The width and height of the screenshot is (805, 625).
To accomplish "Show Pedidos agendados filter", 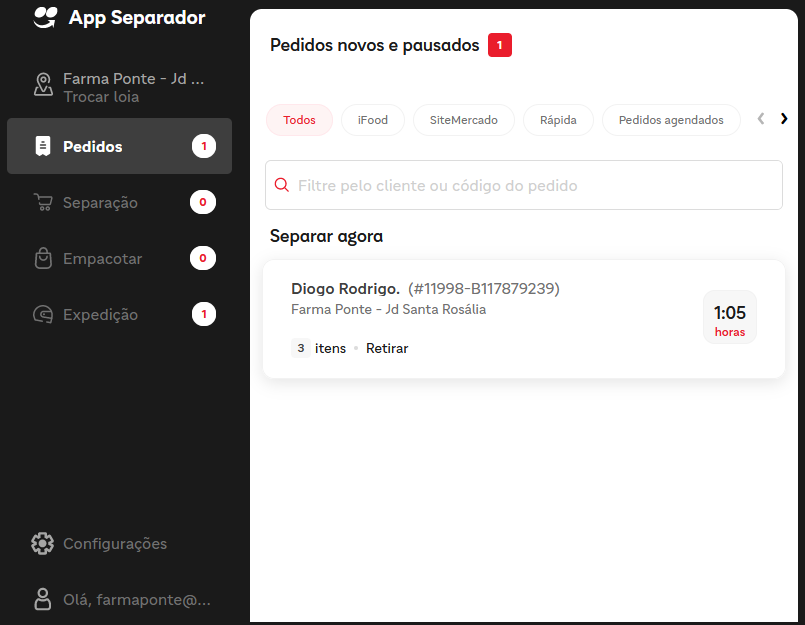I will (670, 120).
